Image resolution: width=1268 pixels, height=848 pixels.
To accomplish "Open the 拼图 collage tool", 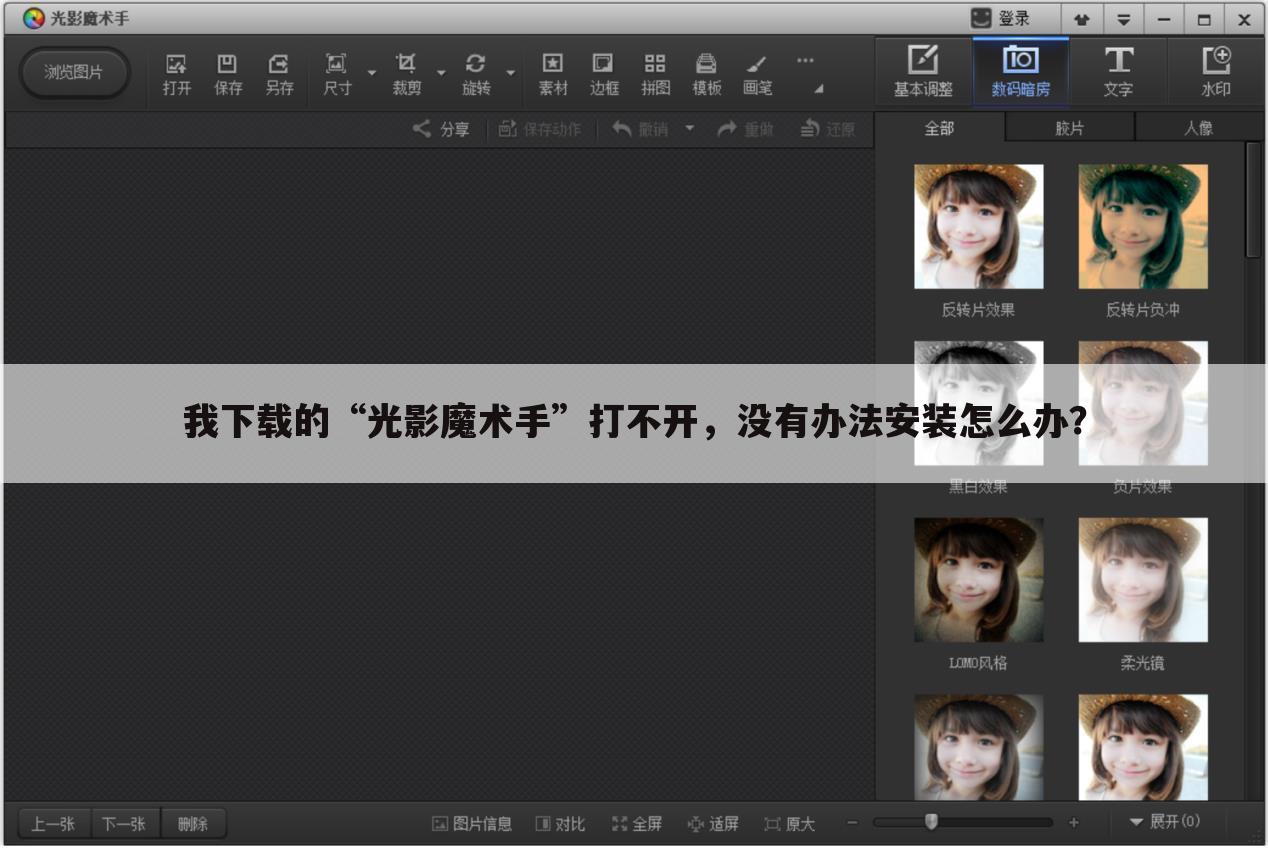I will 655,74.
